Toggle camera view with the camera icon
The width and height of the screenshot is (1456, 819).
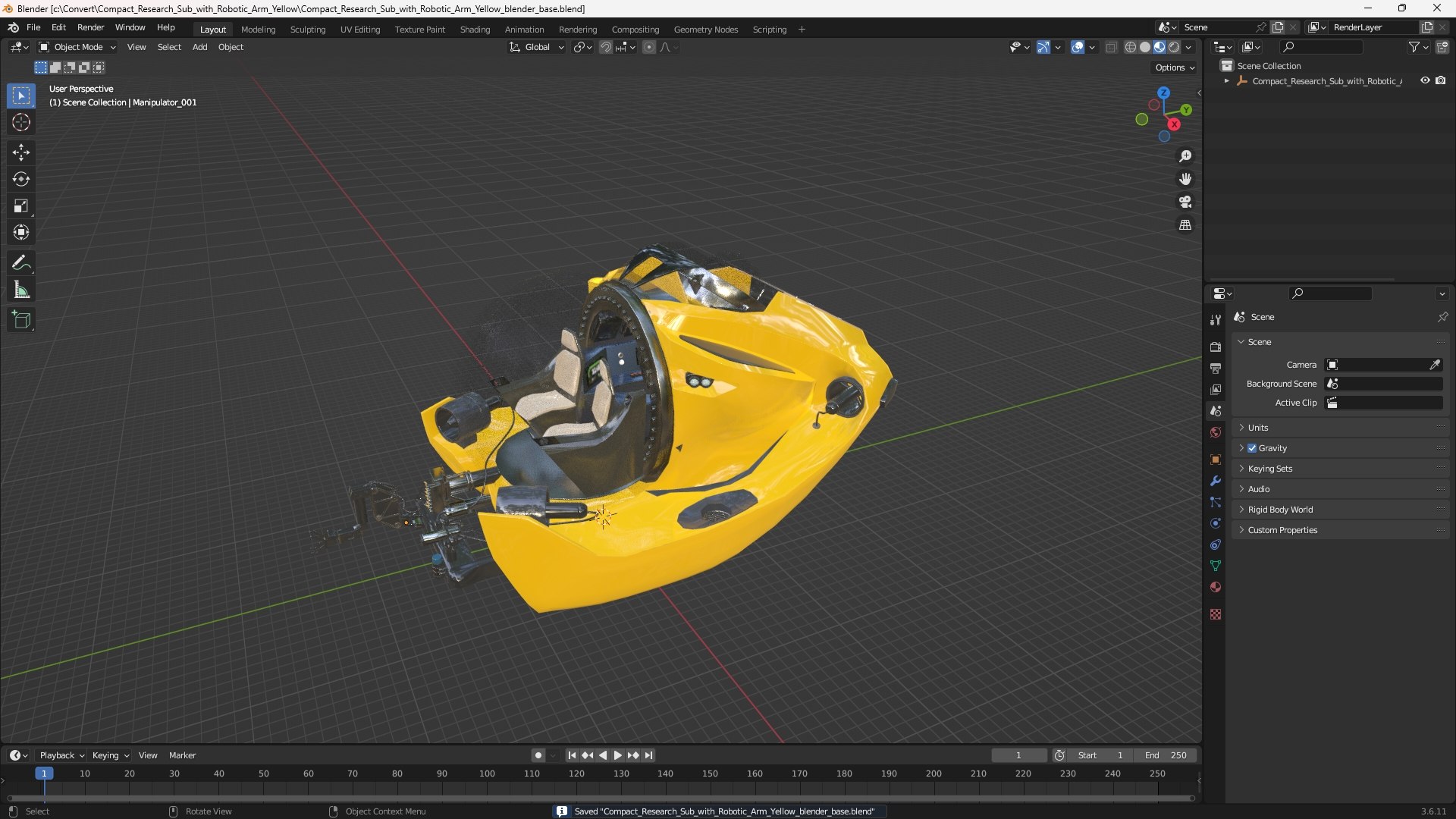coord(1185,202)
